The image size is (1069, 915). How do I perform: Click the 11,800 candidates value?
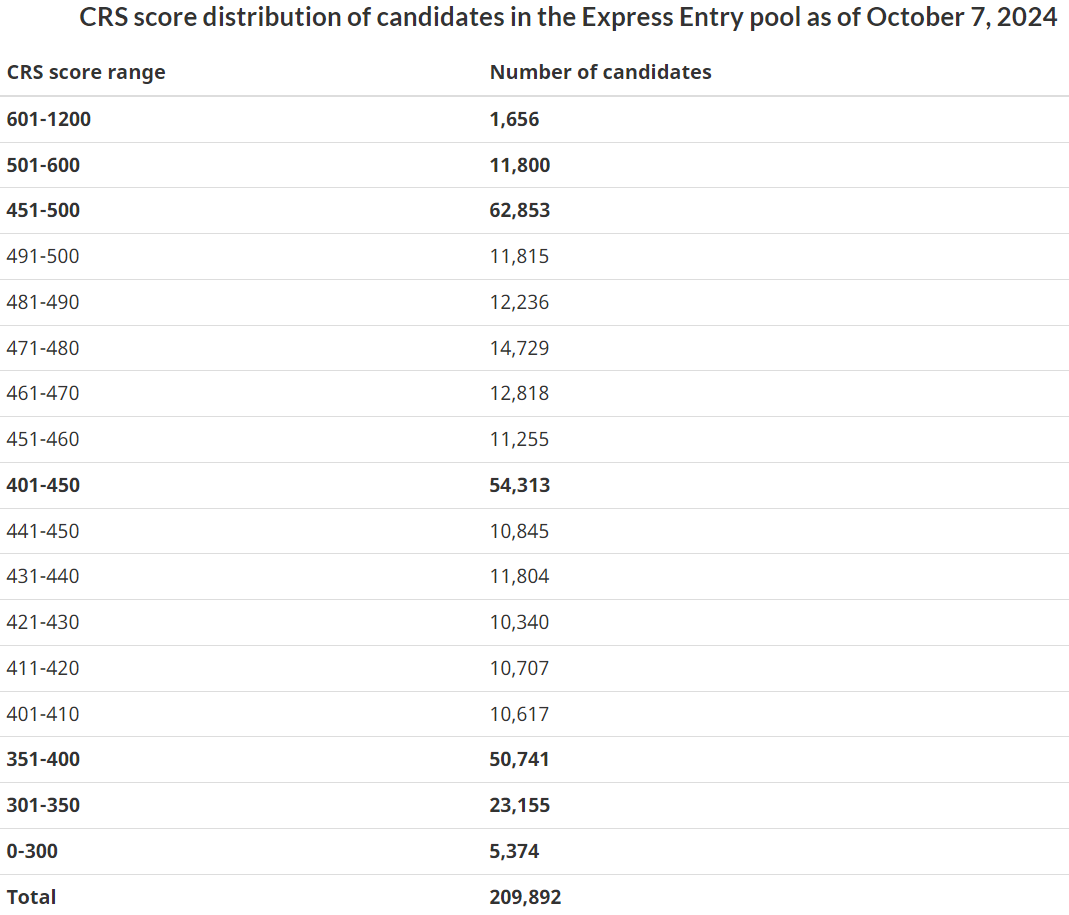(520, 165)
